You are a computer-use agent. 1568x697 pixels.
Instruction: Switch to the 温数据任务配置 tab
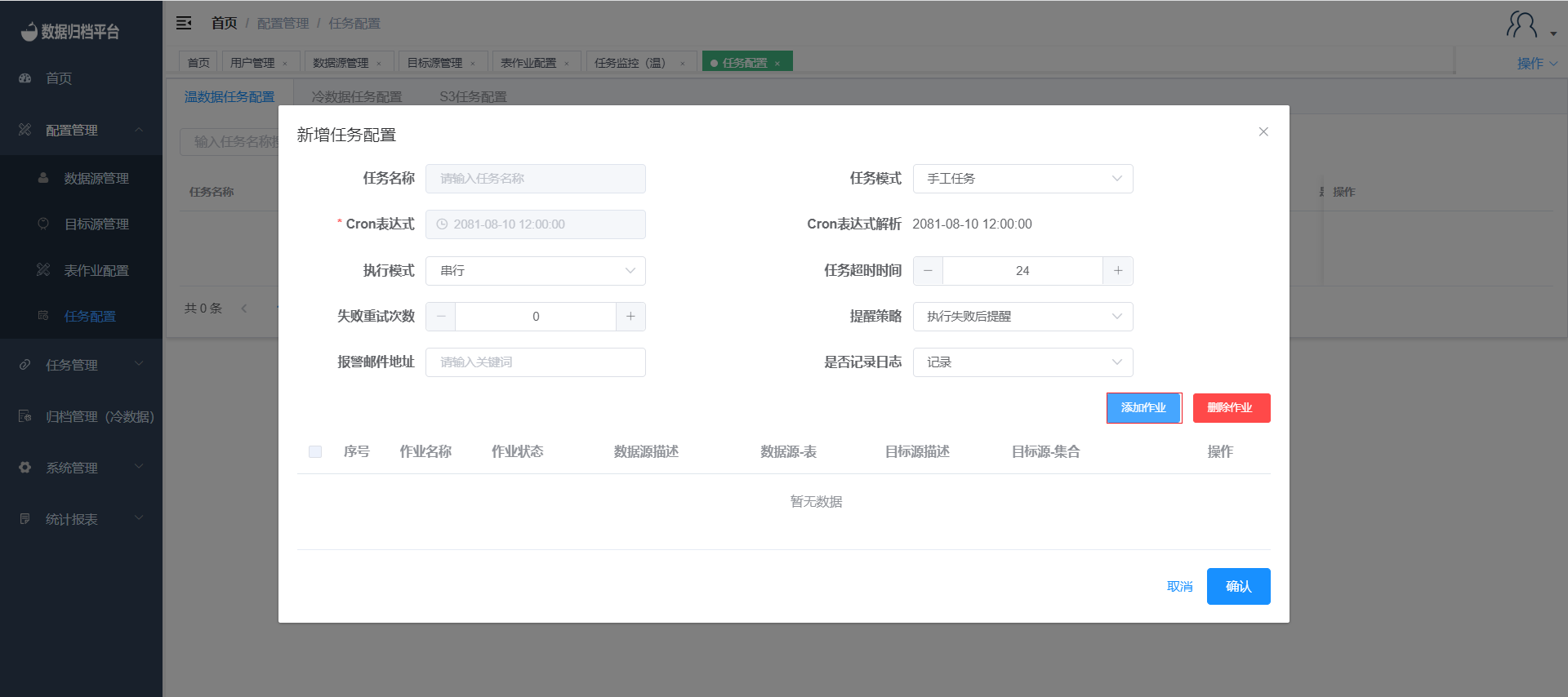229,97
